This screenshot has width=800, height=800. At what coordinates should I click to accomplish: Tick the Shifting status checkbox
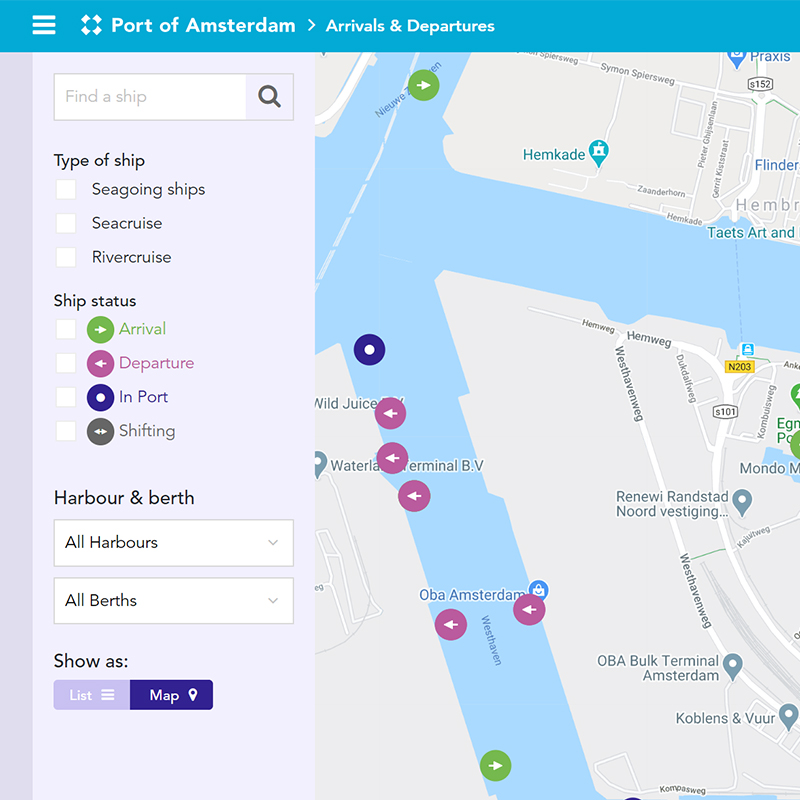pos(66,431)
